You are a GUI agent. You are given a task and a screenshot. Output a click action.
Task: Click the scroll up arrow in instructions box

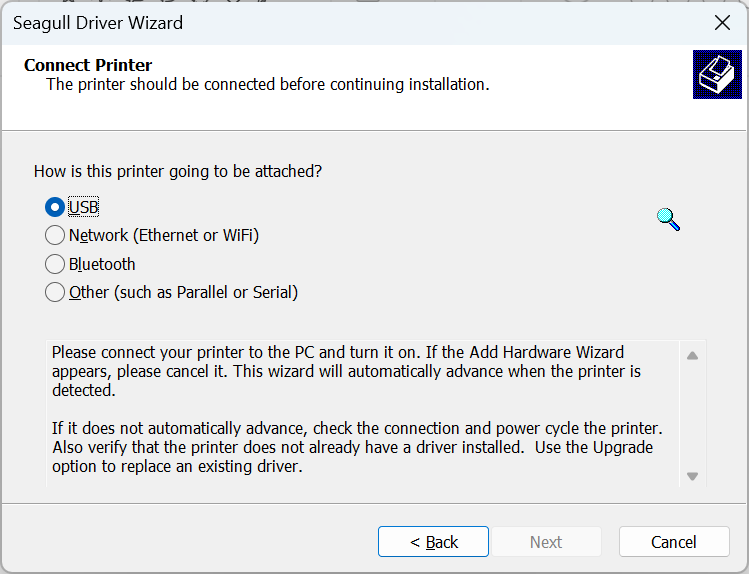pyautogui.click(x=692, y=355)
